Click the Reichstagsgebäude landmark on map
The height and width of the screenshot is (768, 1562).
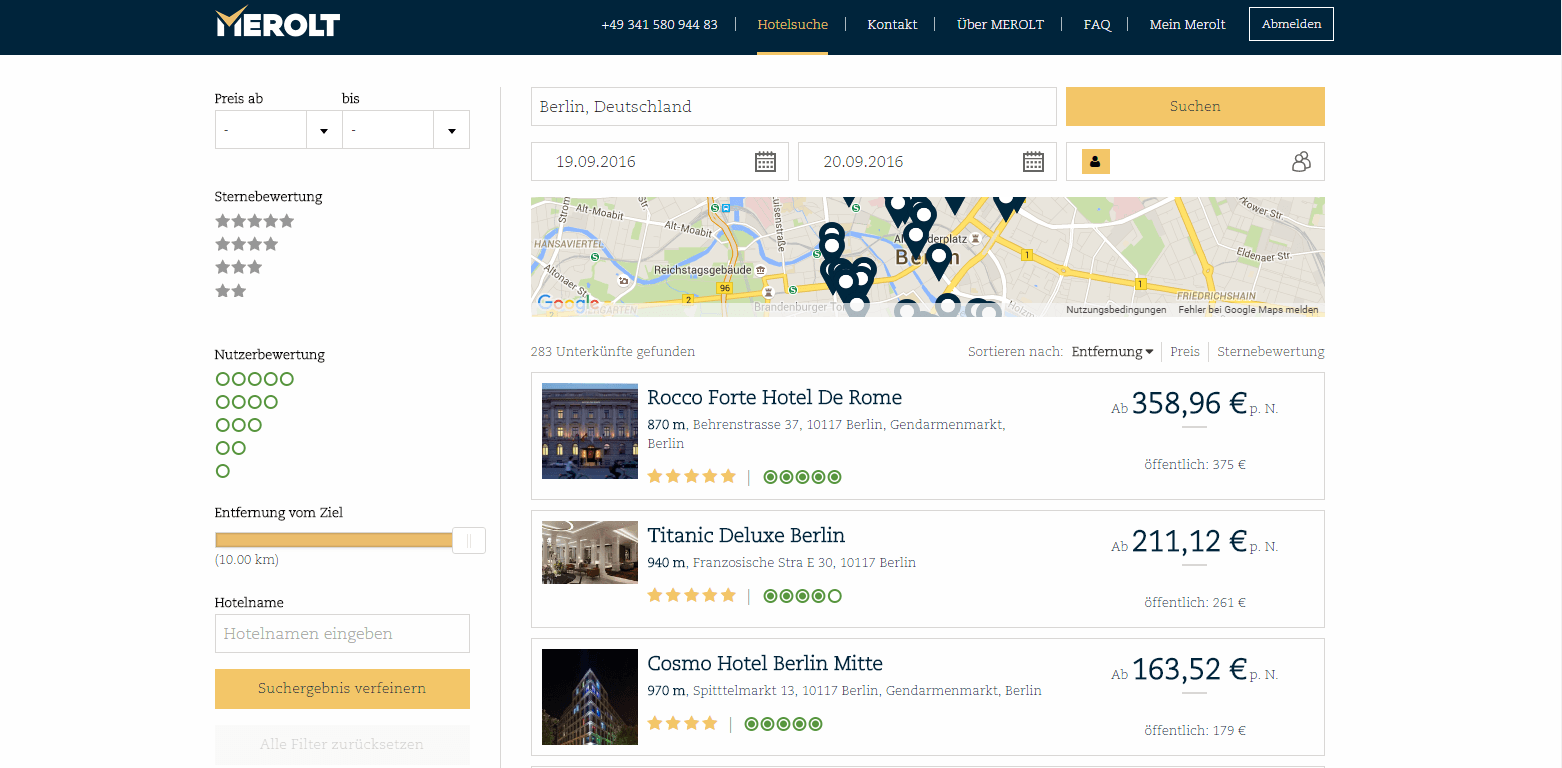click(709, 270)
